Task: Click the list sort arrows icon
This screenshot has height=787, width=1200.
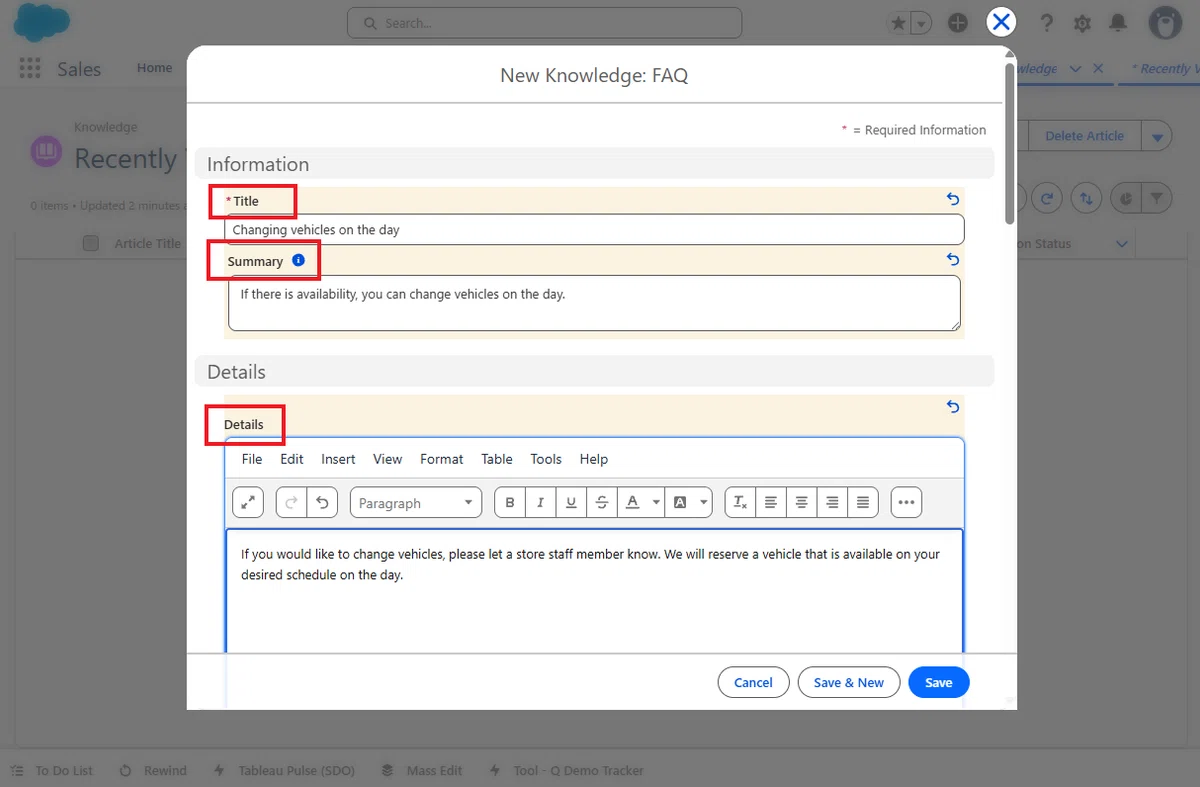Action: pyautogui.click(x=1086, y=198)
